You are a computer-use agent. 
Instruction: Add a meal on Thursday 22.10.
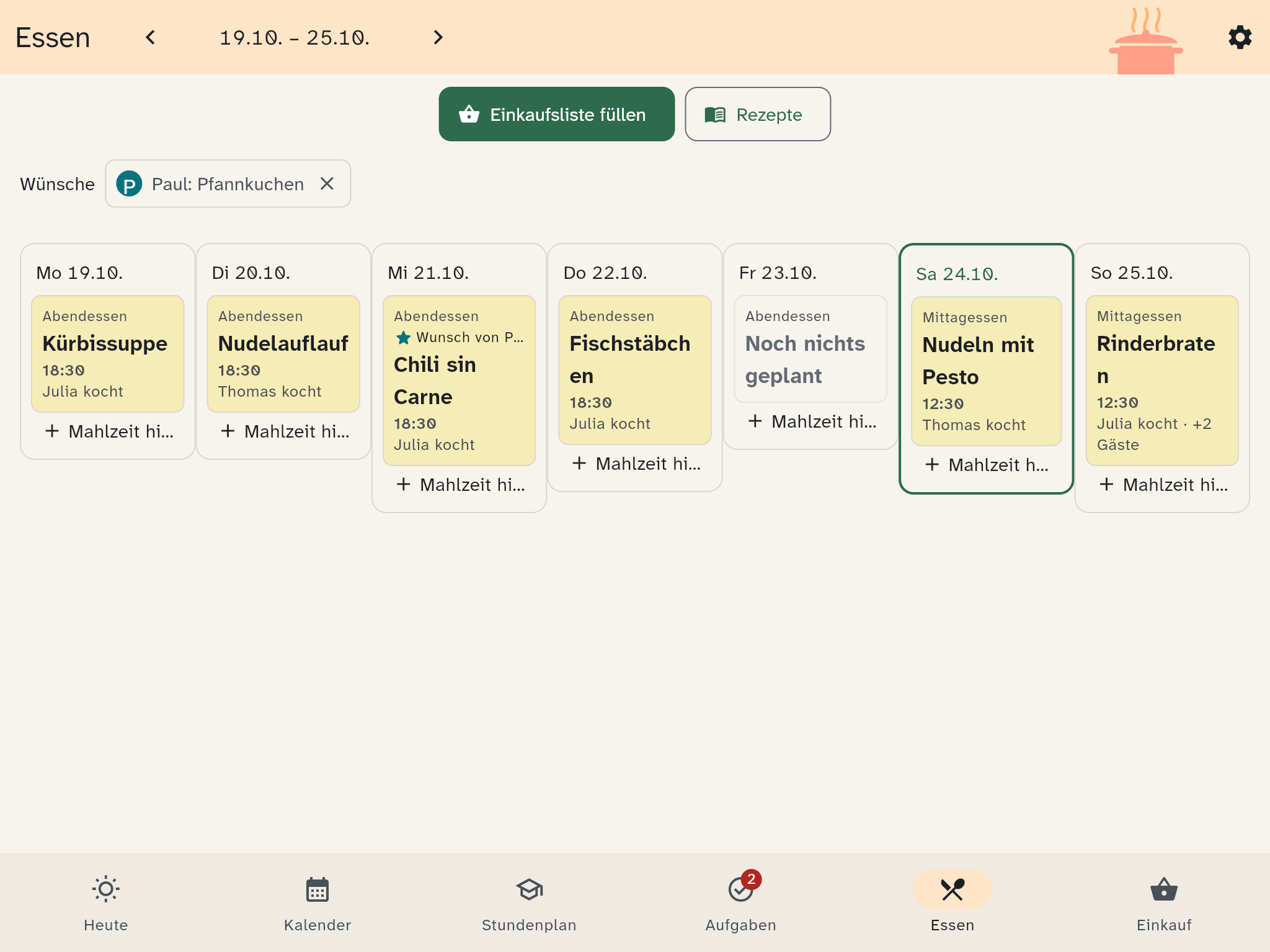[x=635, y=464]
